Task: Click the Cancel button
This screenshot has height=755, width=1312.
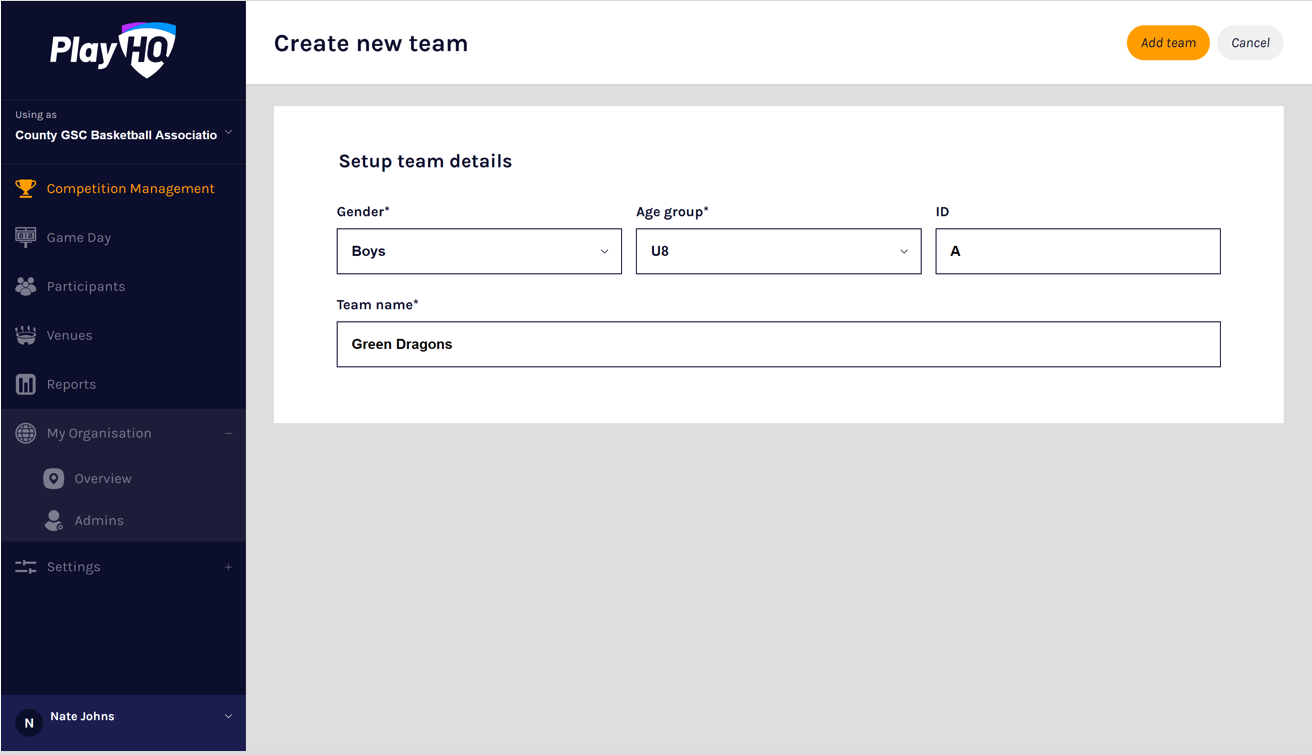Action: click(x=1250, y=43)
